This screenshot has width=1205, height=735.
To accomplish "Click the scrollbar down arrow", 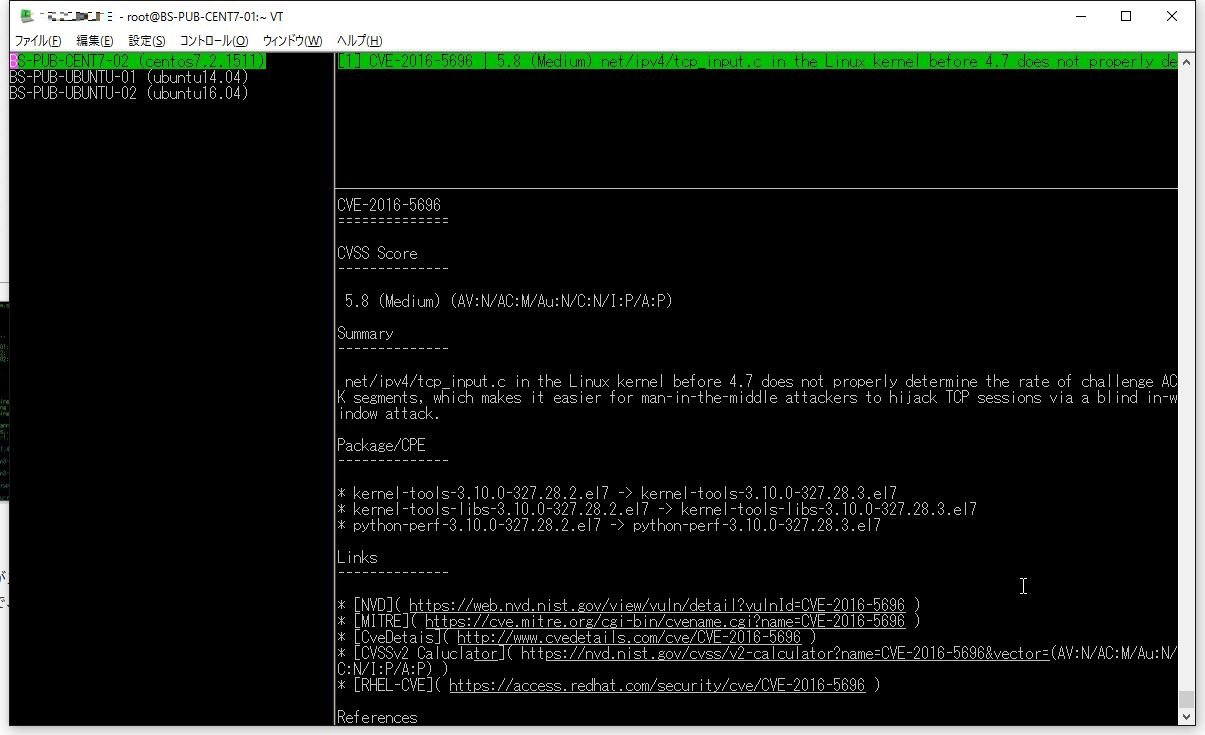I will coord(1186,716).
